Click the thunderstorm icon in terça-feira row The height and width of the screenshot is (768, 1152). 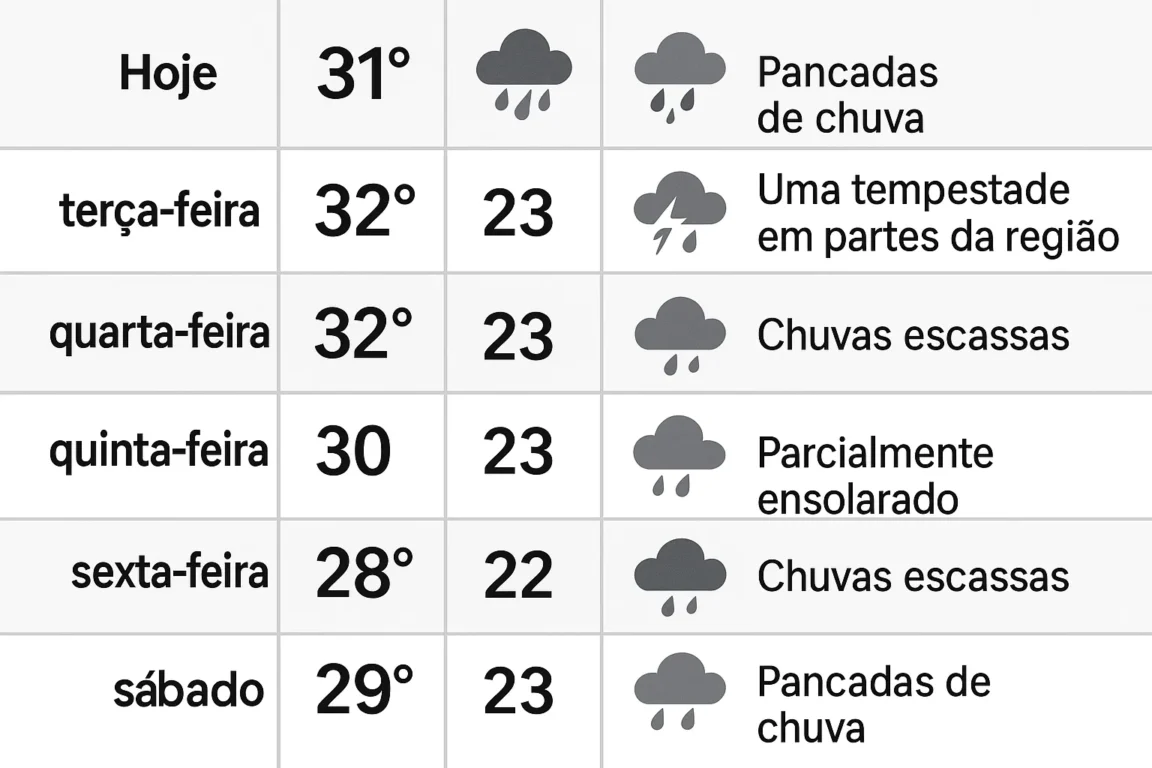(x=680, y=212)
